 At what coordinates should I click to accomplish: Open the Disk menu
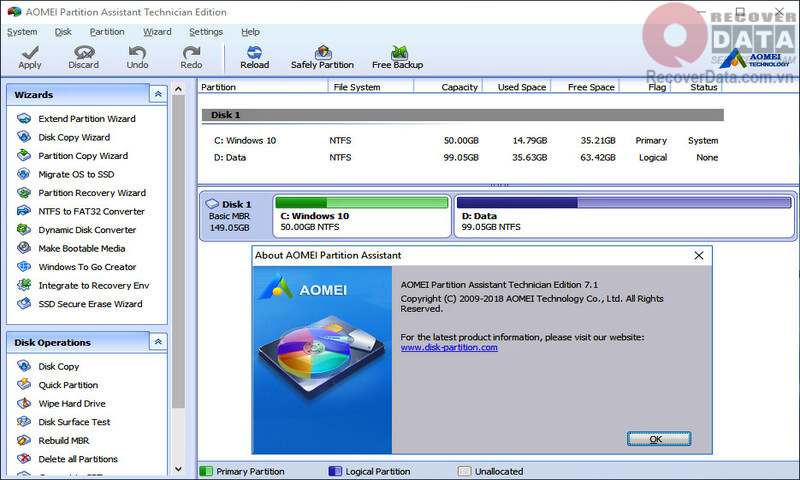pyautogui.click(x=63, y=32)
